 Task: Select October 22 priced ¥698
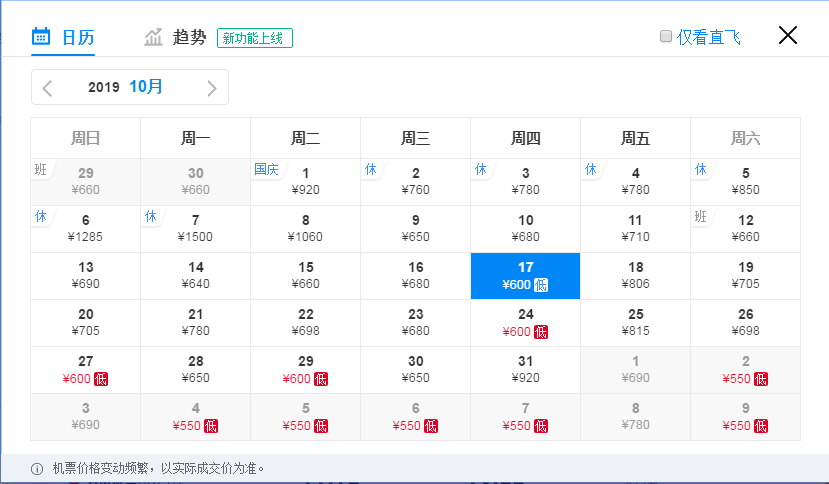tap(306, 323)
